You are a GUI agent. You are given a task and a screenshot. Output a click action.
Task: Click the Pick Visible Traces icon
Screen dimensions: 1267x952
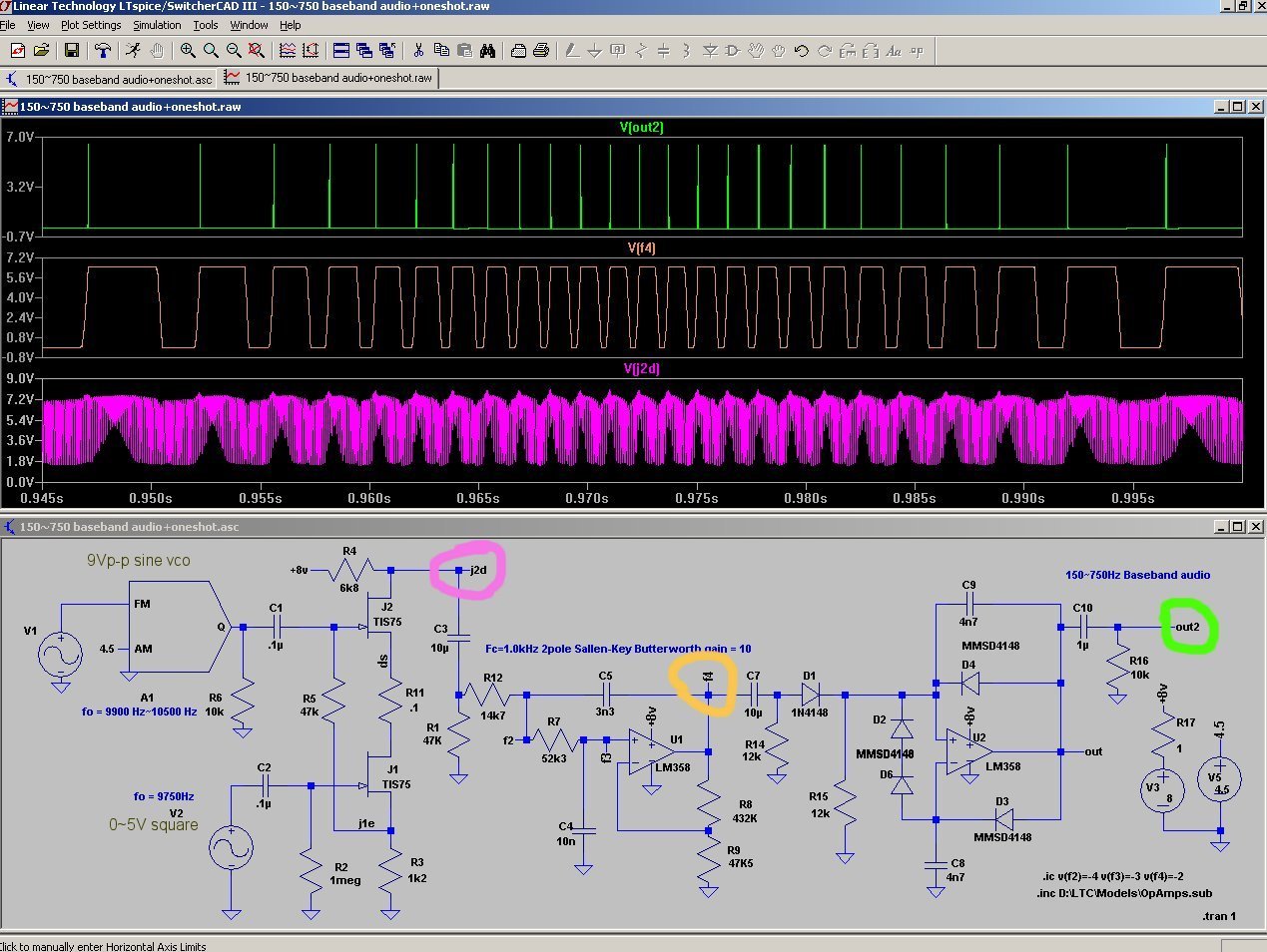click(288, 50)
